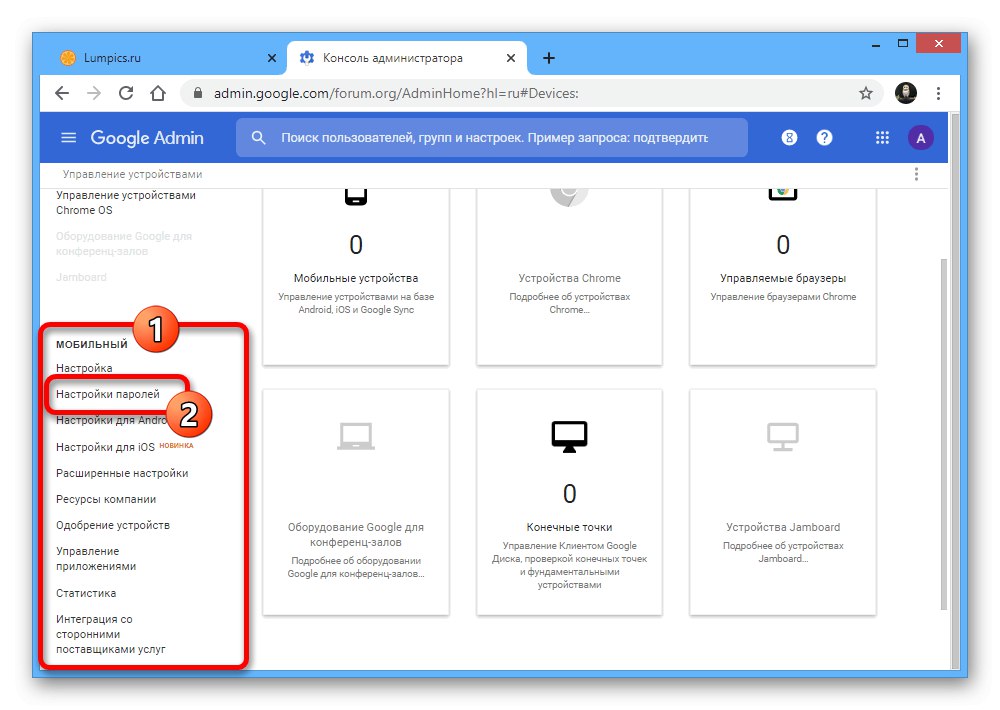
Task: Open the Google Admin hamburger menu
Action: [68, 138]
